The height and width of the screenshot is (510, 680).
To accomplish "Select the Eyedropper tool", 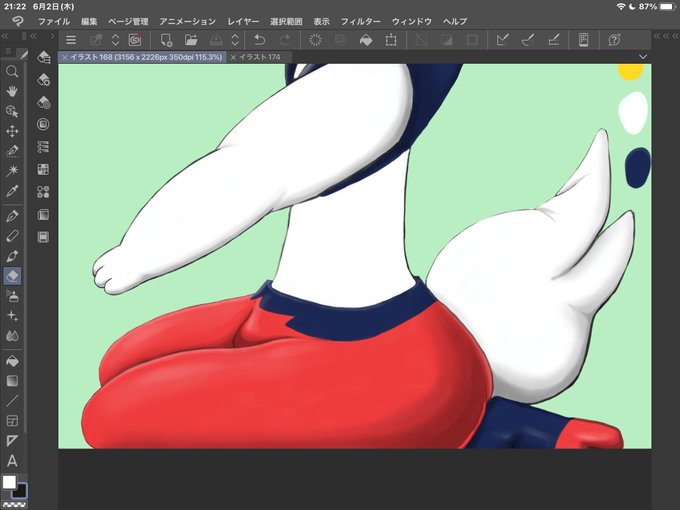I will point(12,190).
